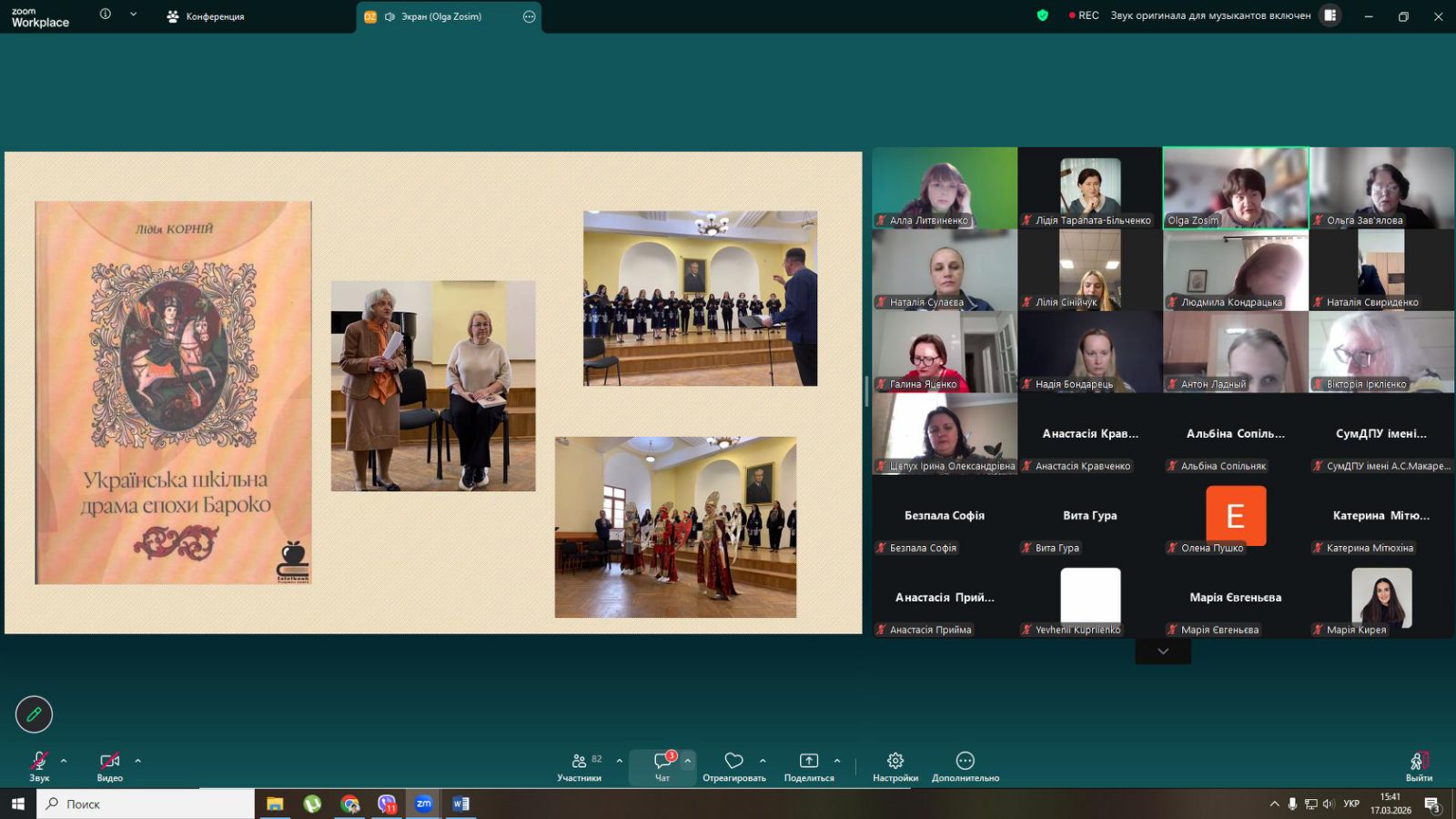Open the Чат chat panel
Screen dimensions: 1456x819
pyautogui.click(x=662, y=766)
